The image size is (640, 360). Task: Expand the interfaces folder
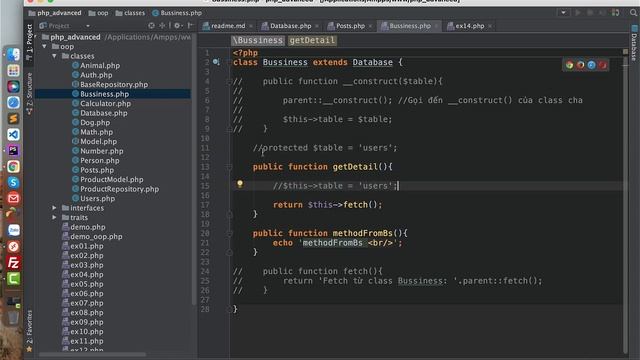click(54, 208)
